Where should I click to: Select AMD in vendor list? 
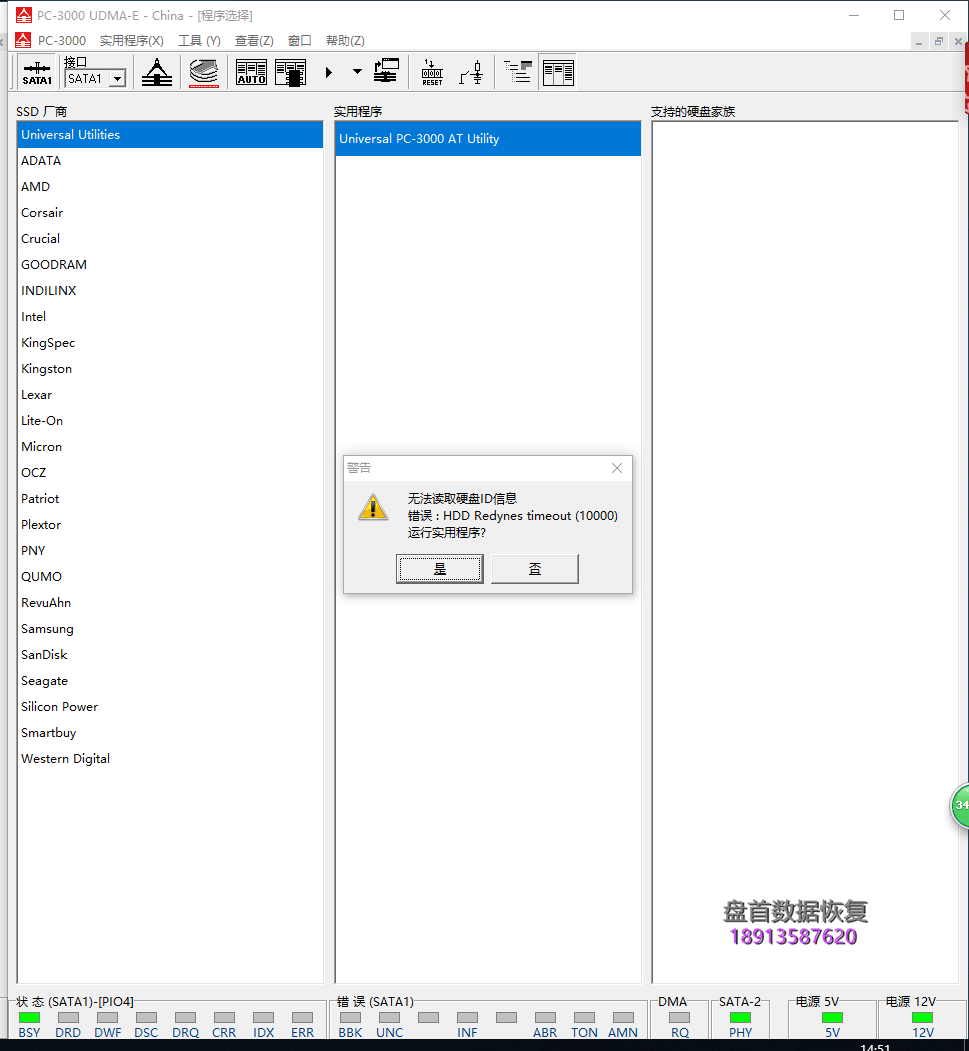click(x=170, y=186)
